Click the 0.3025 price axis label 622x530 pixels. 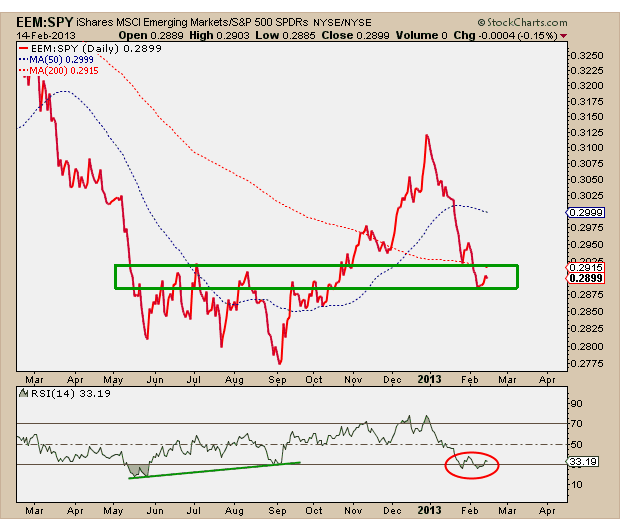click(587, 195)
